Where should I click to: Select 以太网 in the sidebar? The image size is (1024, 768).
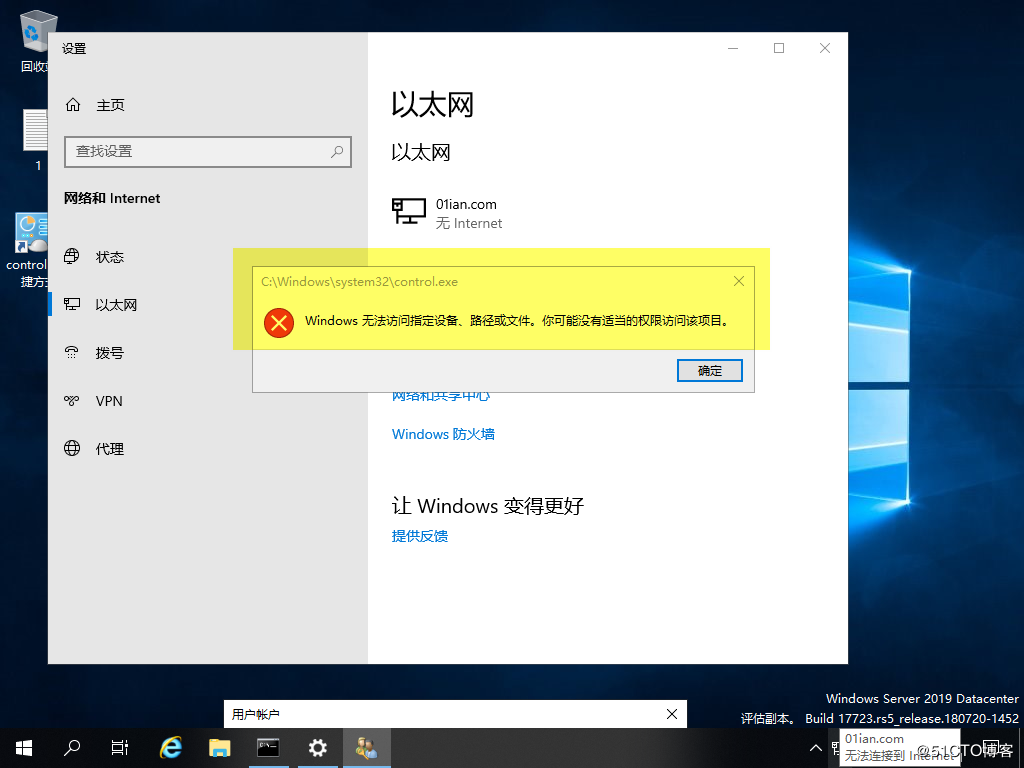click(x=116, y=305)
